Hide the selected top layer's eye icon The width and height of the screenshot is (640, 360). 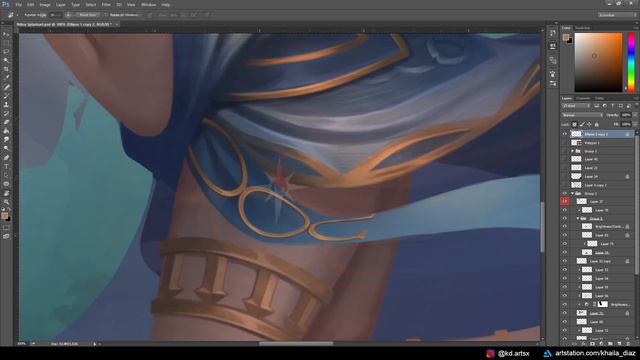point(565,134)
